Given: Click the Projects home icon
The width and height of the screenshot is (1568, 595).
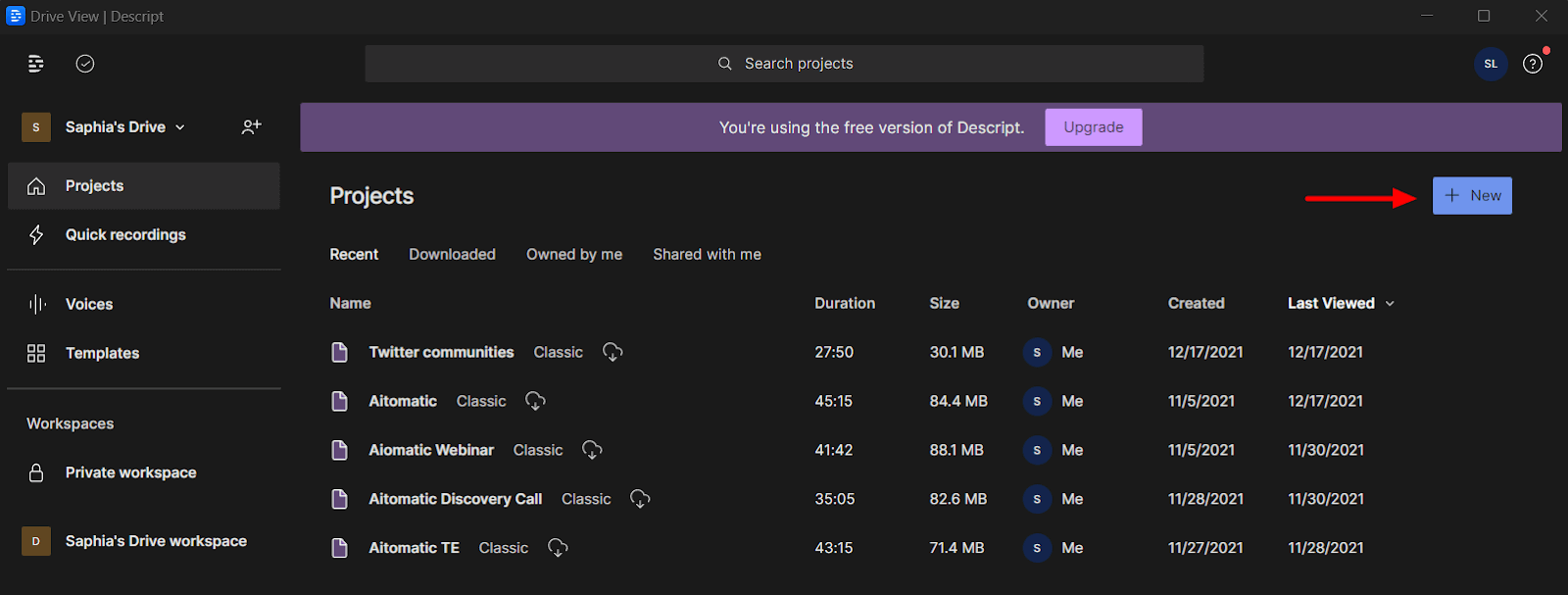Looking at the screenshot, I should [x=36, y=186].
